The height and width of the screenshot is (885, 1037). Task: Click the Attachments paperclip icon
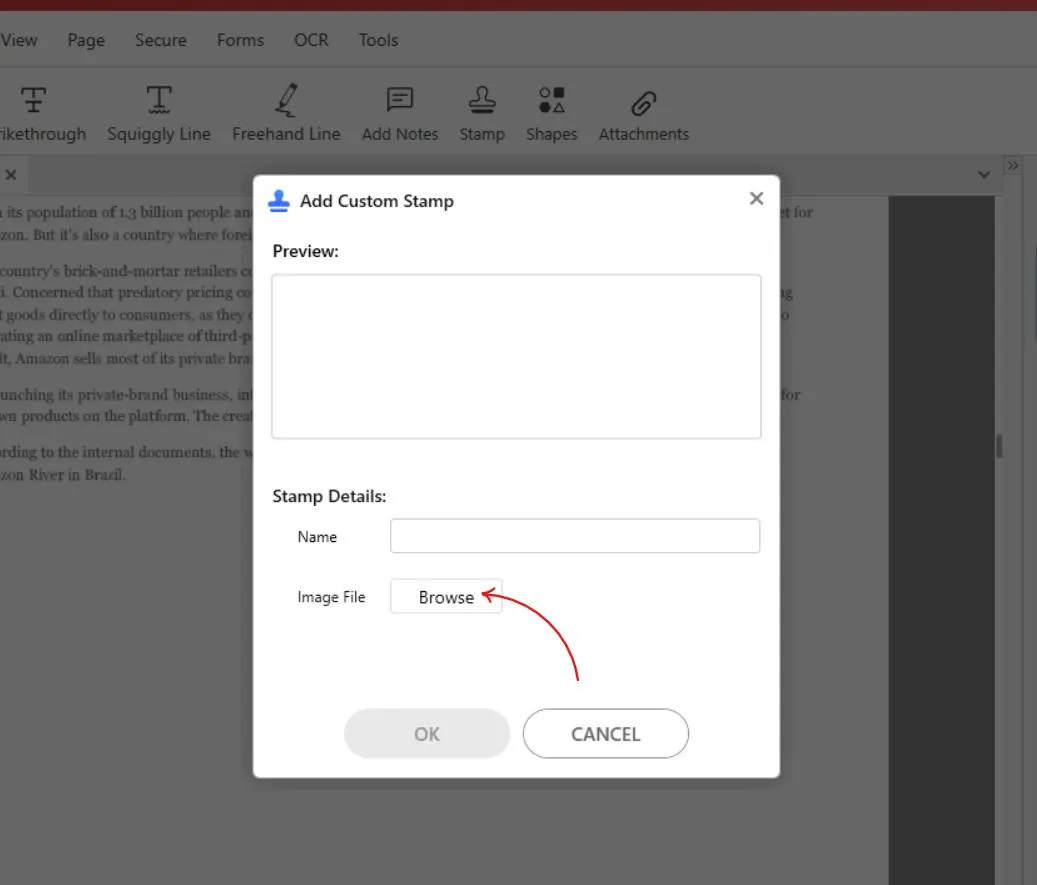tap(643, 101)
